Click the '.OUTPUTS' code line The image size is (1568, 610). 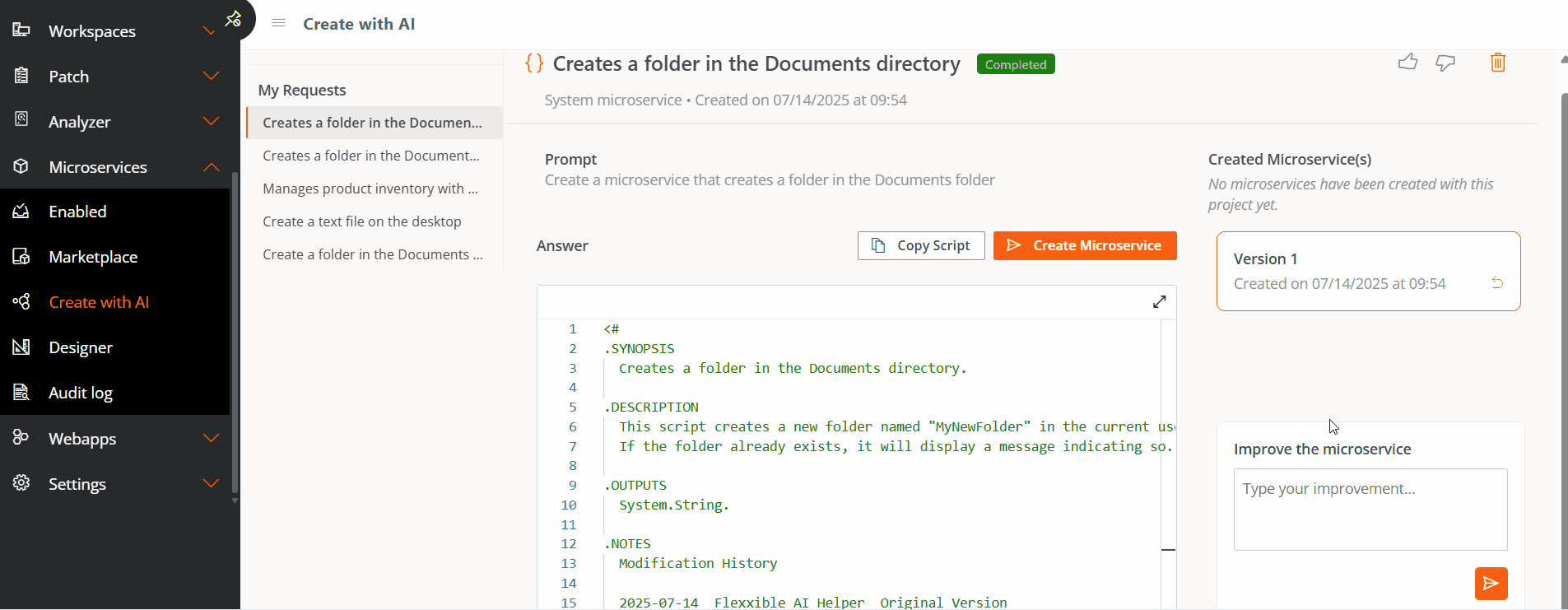pyautogui.click(x=635, y=486)
